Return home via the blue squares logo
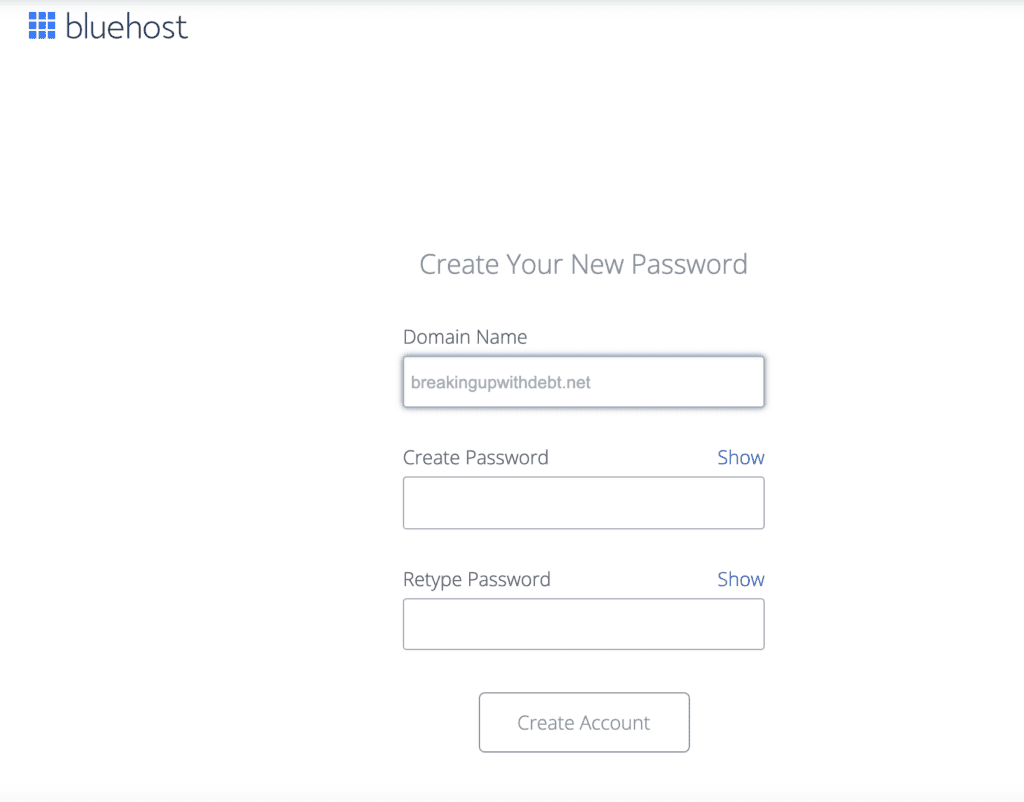Screen dimensions: 1024x802 pos(42,25)
